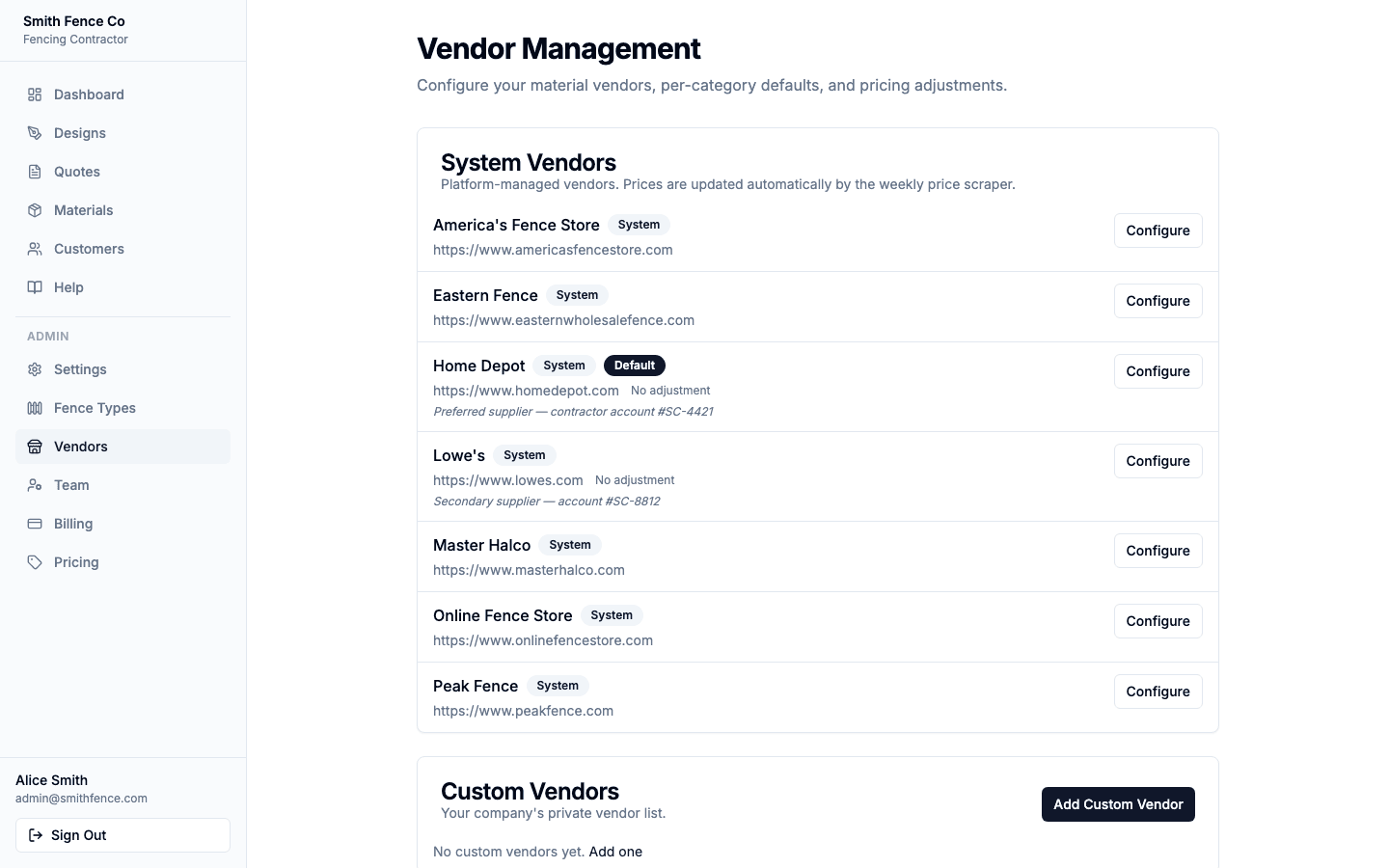Select Vendors menu item
The image size is (1389, 868).
pos(123,447)
